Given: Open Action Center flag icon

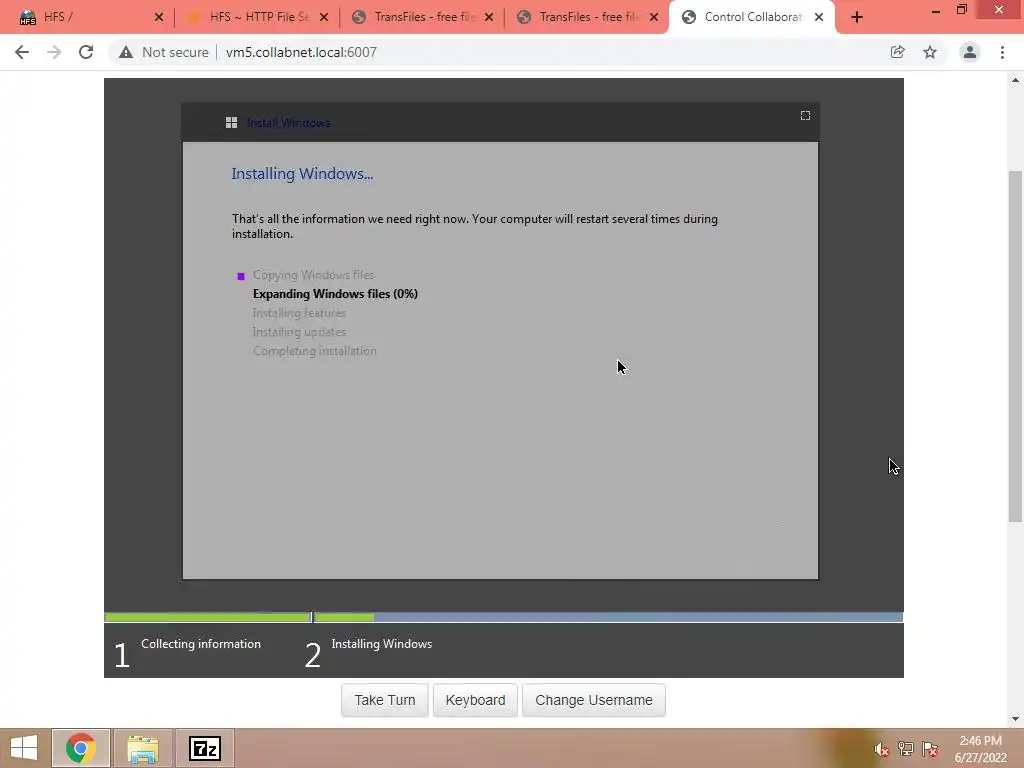Looking at the screenshot, I should coord(930,749).
